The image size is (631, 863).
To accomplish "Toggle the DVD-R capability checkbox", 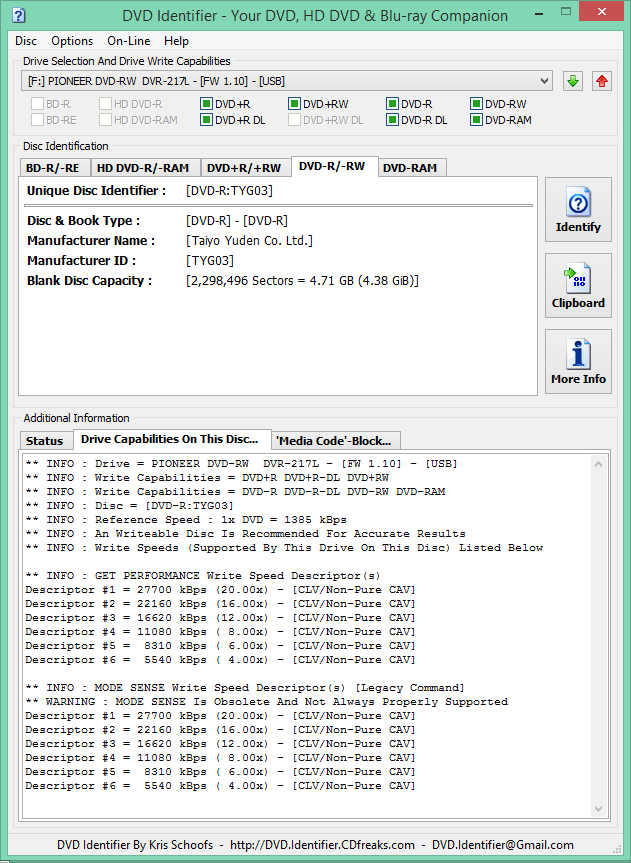I will tap(392, 103).
